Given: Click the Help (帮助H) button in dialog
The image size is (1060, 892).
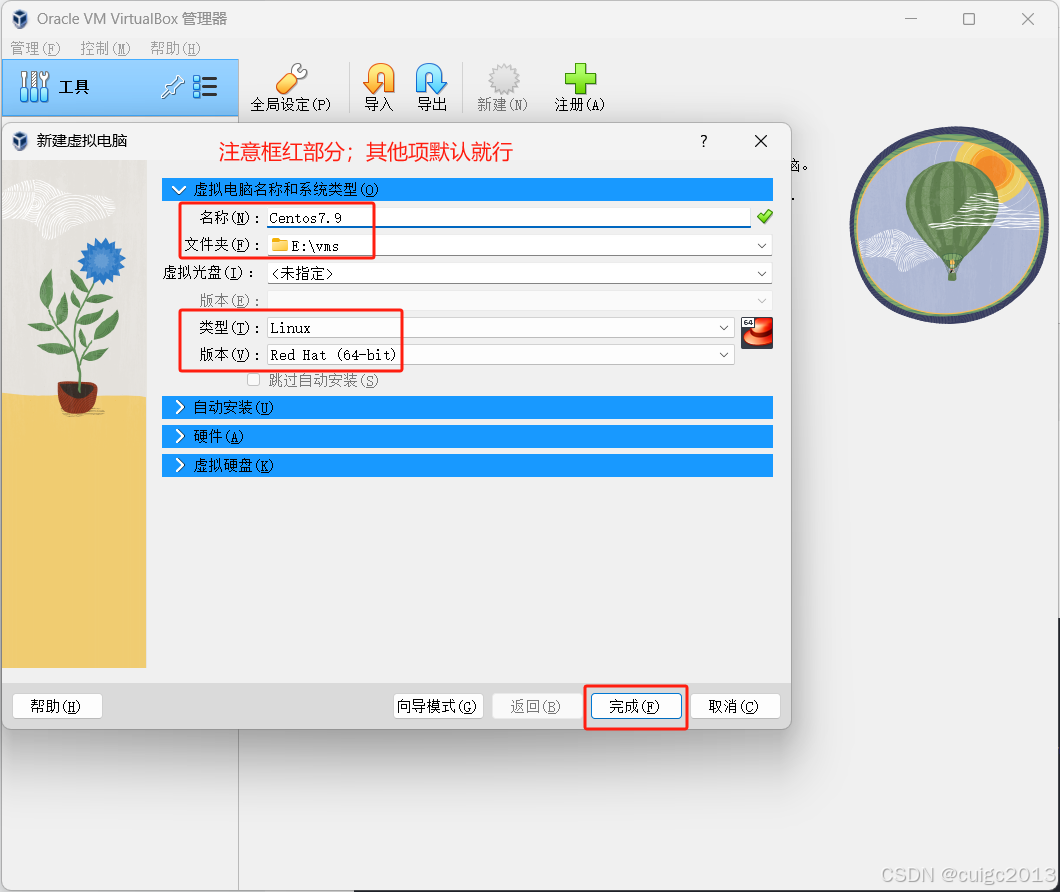Looking at the screenshot, I should tap(57, 706).
